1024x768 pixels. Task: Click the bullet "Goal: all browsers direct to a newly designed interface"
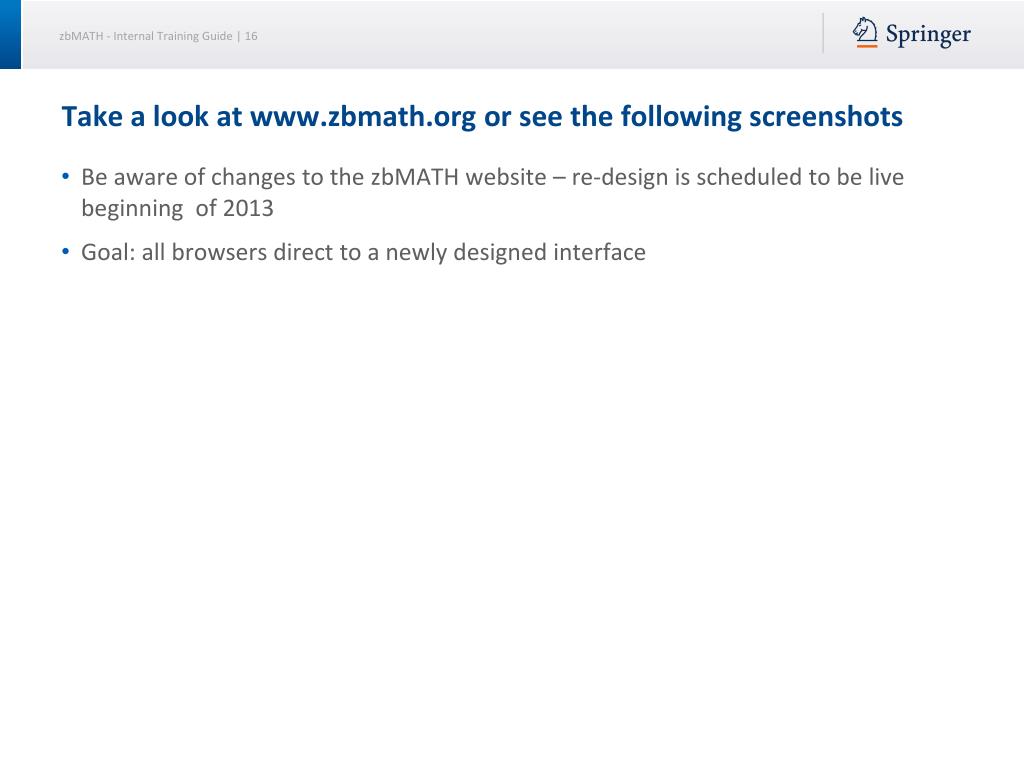pos(363,253)
